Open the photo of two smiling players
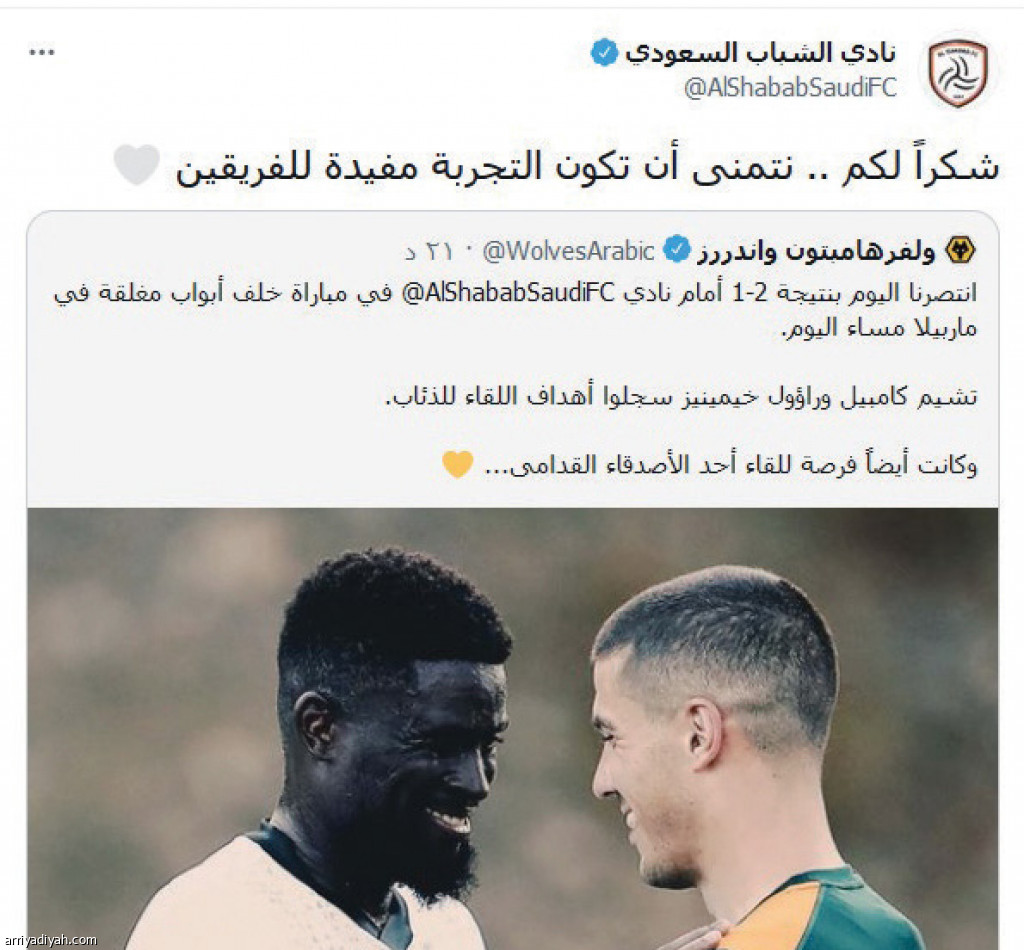This screenshot has width=1024, height=950. (x=513, y=729)
